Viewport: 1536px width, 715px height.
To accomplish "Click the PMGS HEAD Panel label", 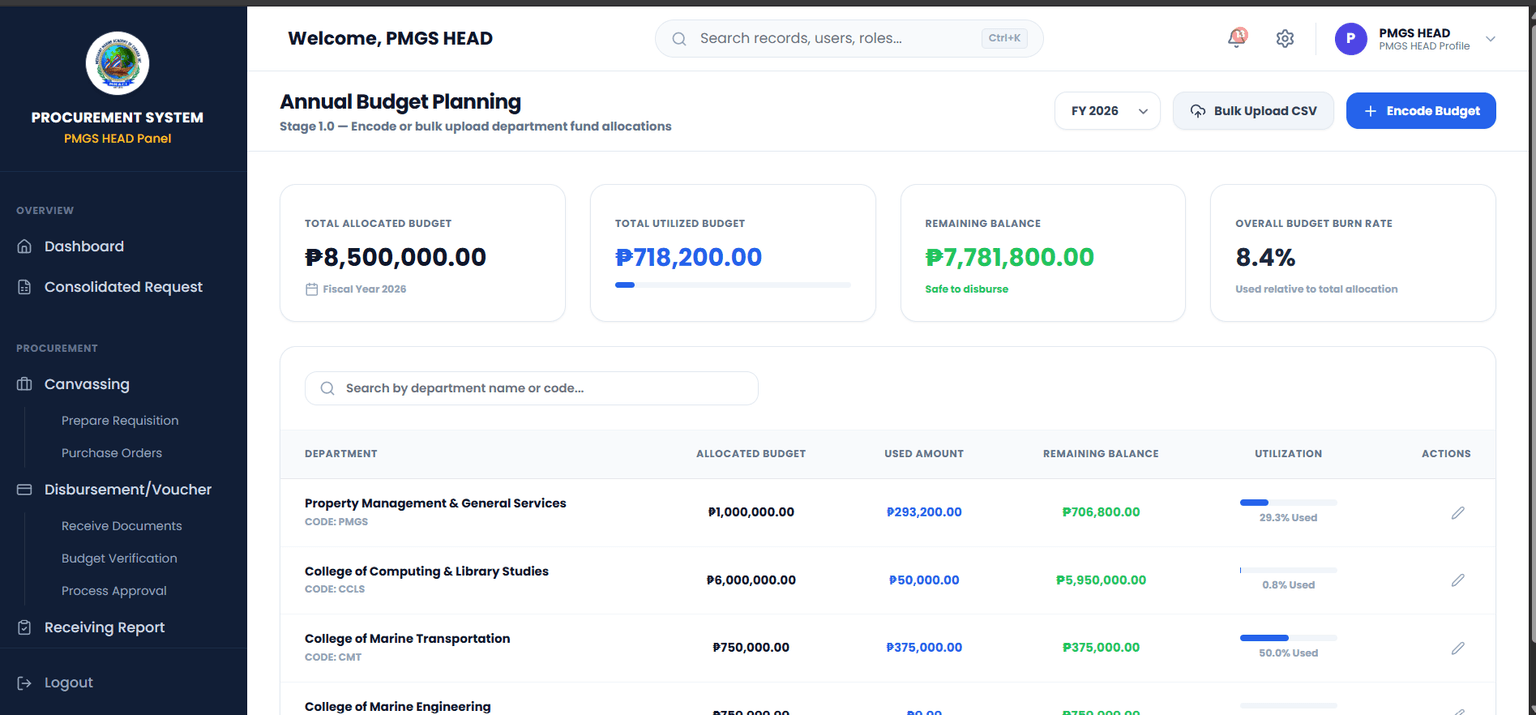I will pyautogui.click(x=117, y=139).
